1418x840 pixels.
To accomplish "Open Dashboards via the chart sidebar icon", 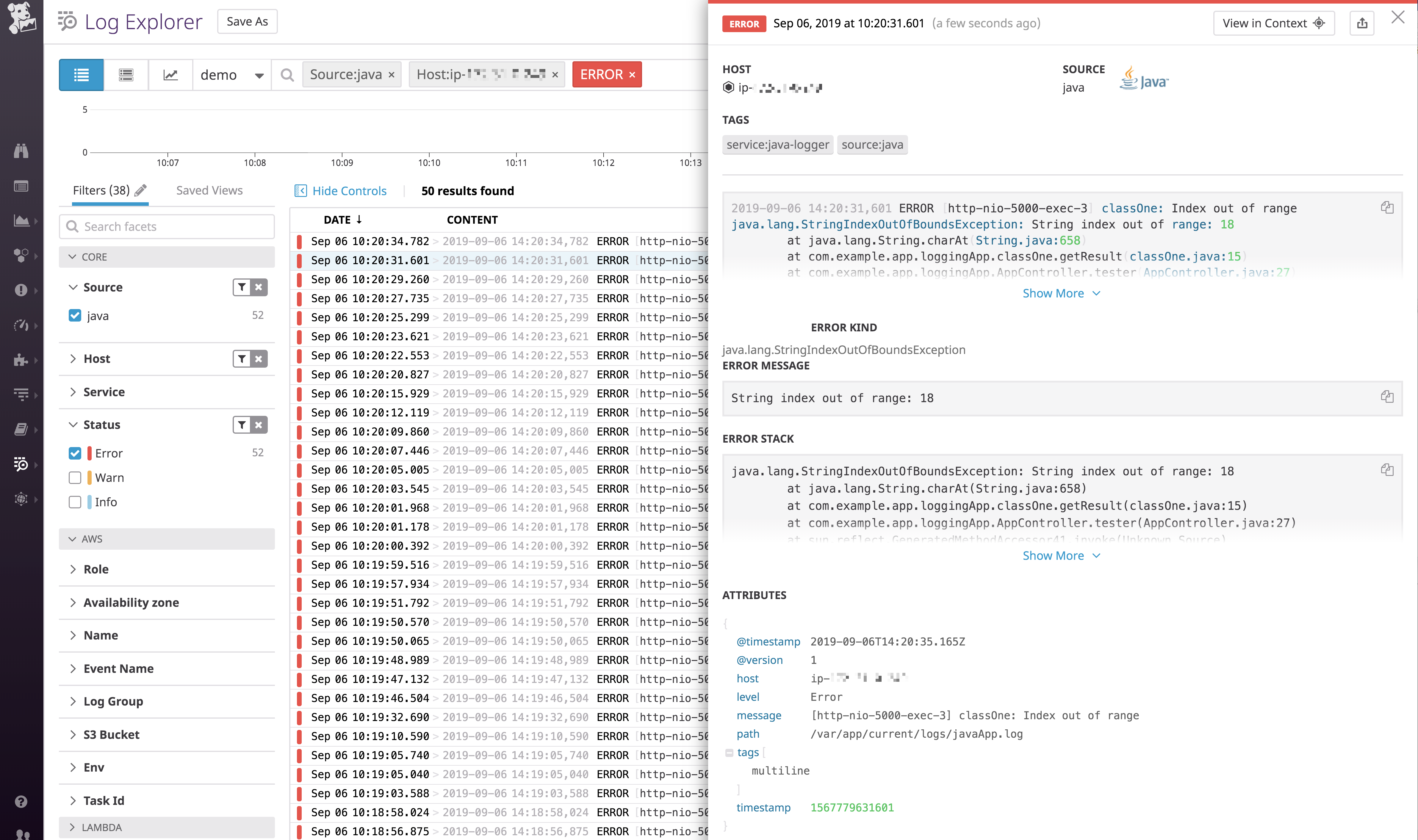I will tap(21, 221).
